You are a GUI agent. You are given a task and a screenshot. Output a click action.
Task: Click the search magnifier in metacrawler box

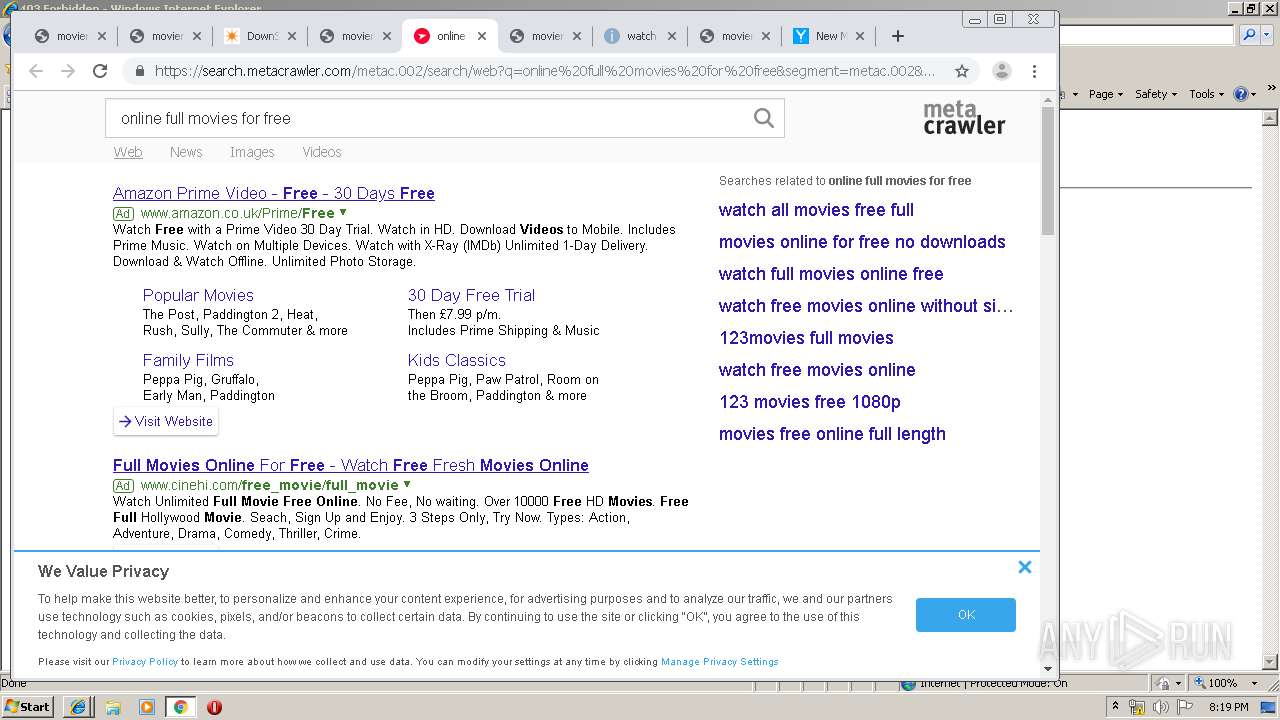click(x=764, y=118)
